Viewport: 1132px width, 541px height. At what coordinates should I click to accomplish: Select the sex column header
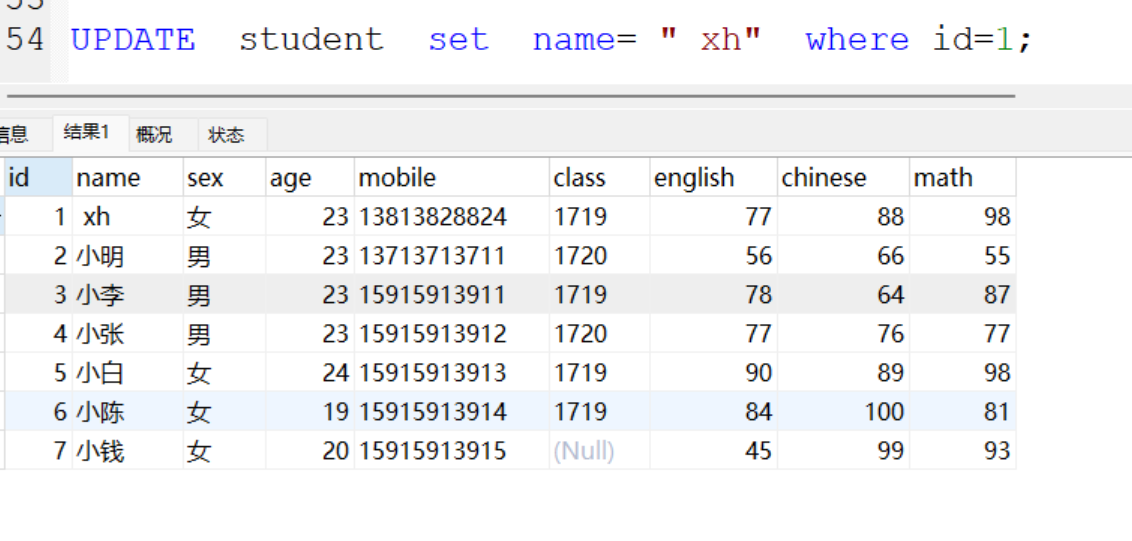225,178
